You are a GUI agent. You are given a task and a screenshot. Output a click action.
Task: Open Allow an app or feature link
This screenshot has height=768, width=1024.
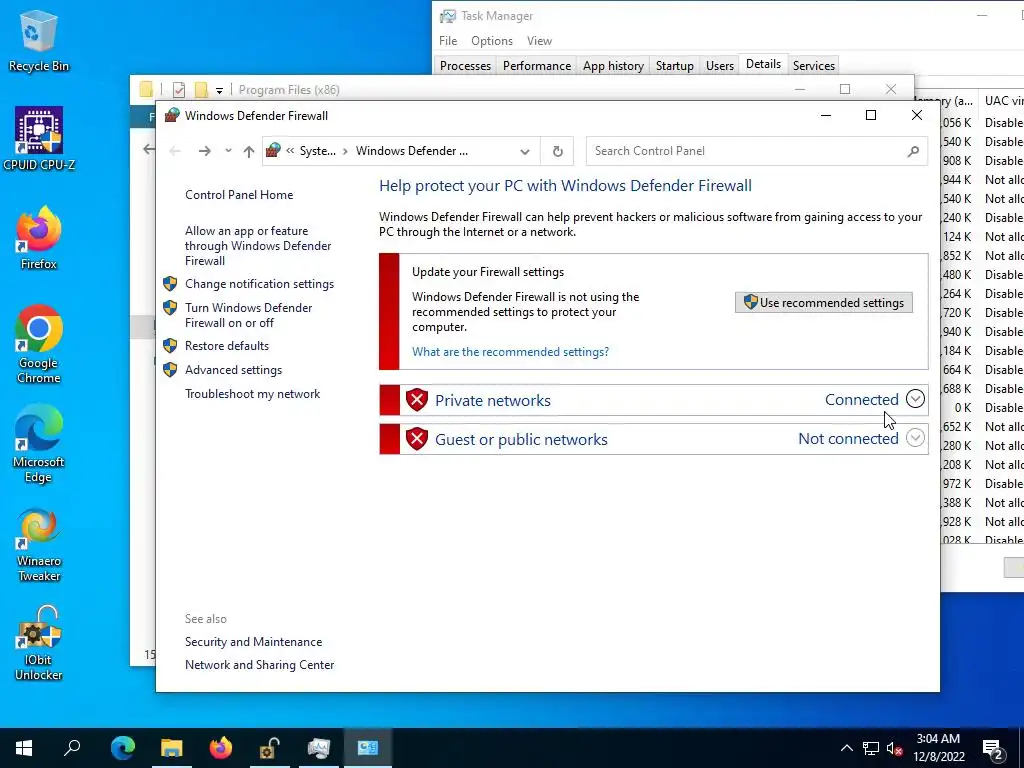point(258,246)
